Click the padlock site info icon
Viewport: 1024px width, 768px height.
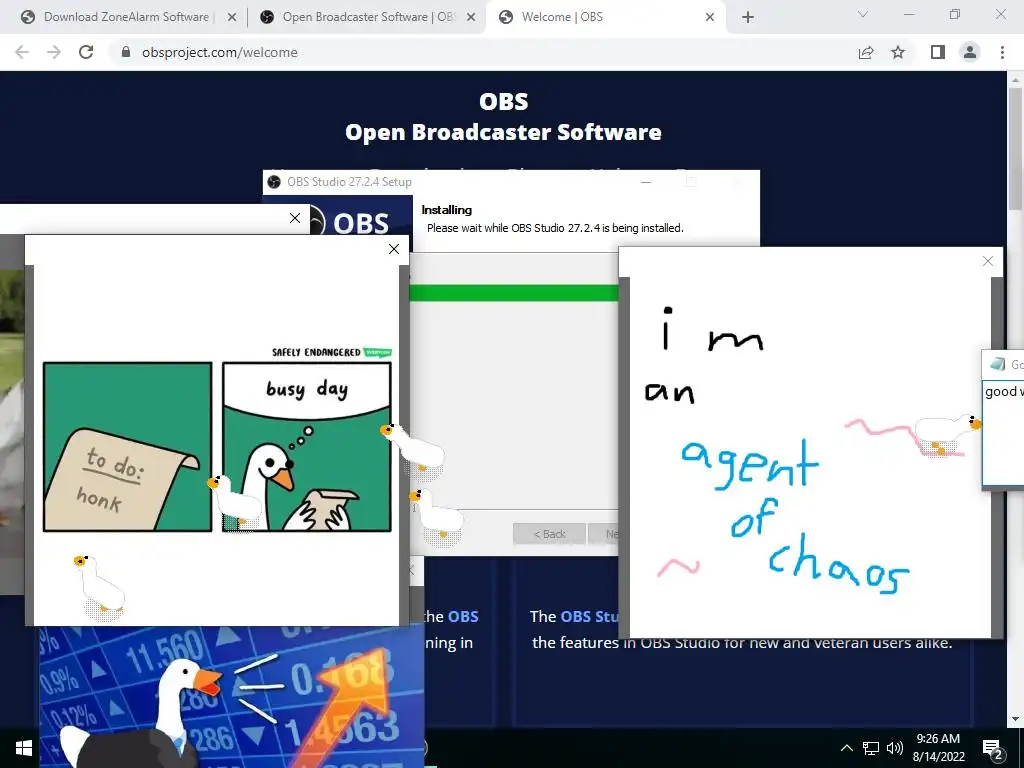point(126,52)
